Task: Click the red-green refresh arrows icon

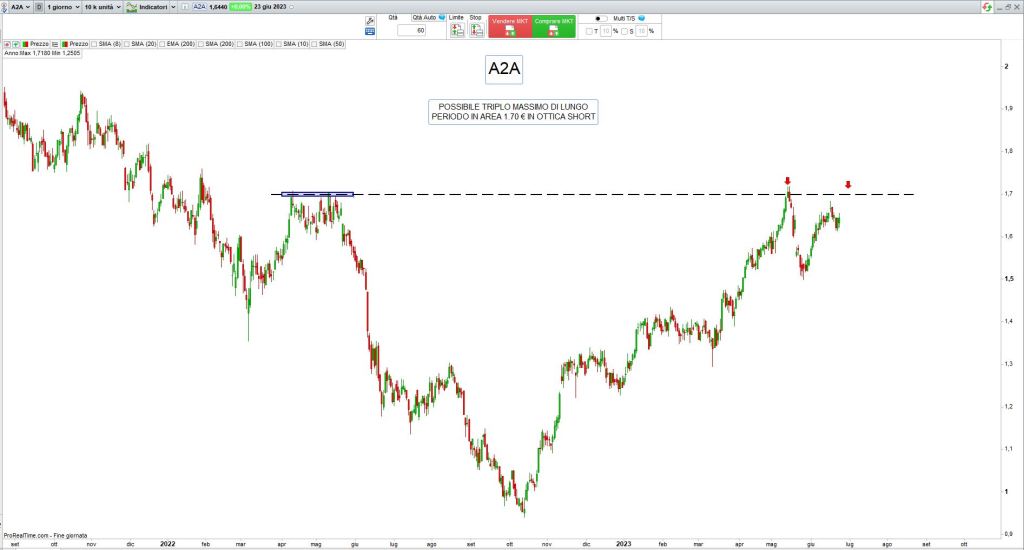Action: click(x=986, y=7)
